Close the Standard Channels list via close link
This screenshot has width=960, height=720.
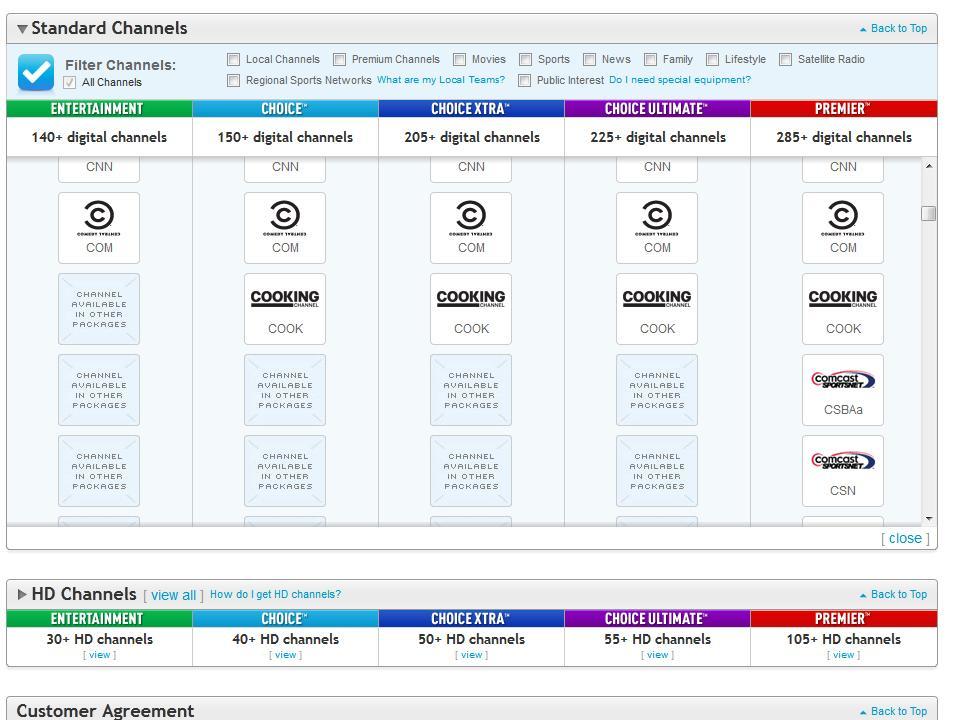[905, 538]
